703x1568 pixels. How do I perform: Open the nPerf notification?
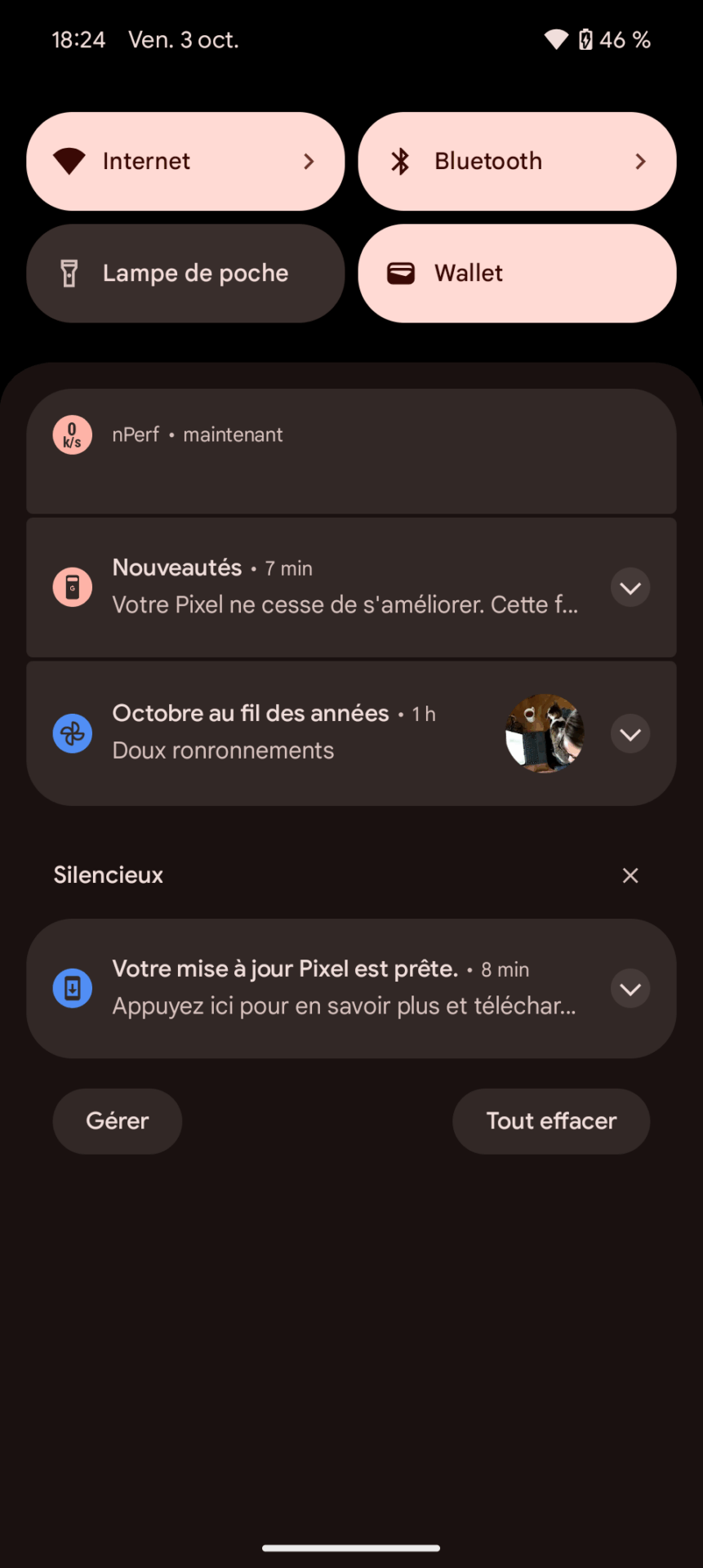[351, 452]
